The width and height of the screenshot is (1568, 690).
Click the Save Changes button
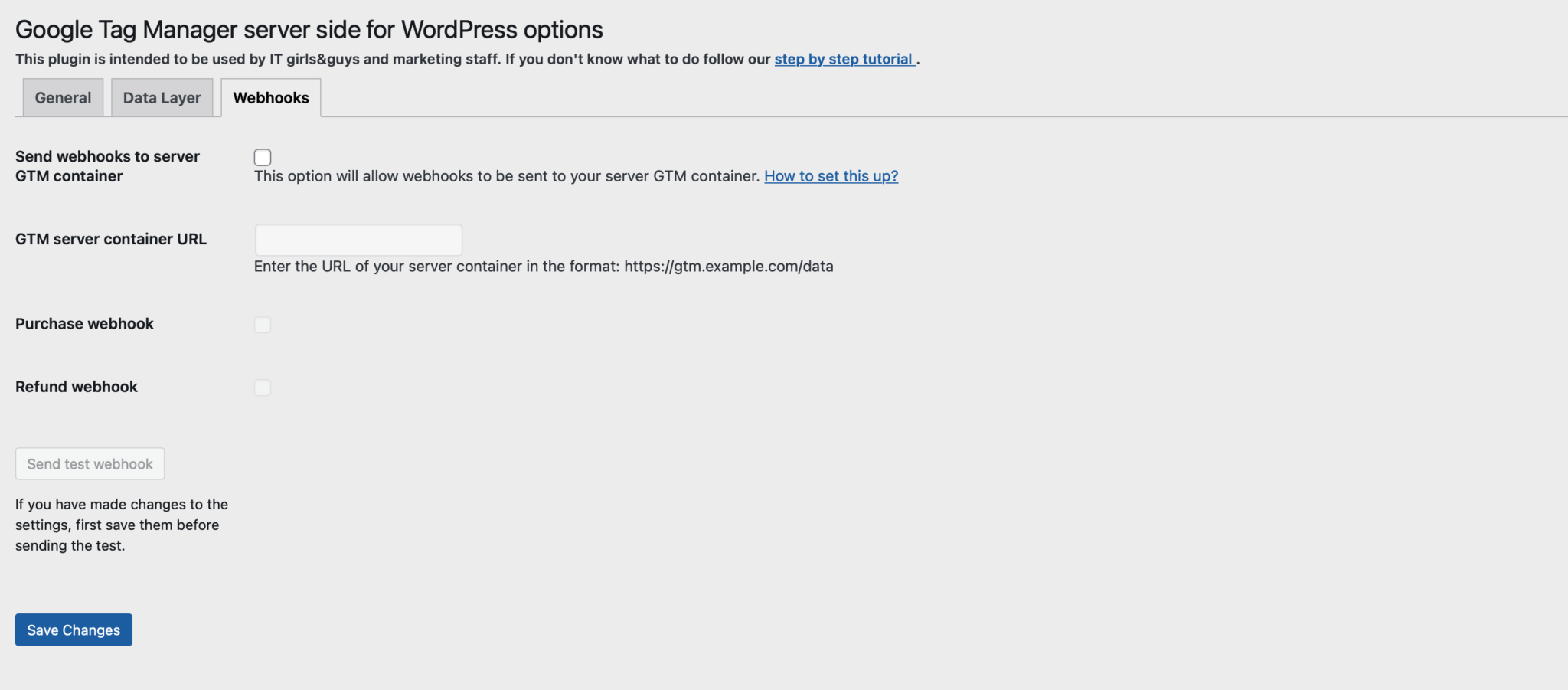click(73, 630)
